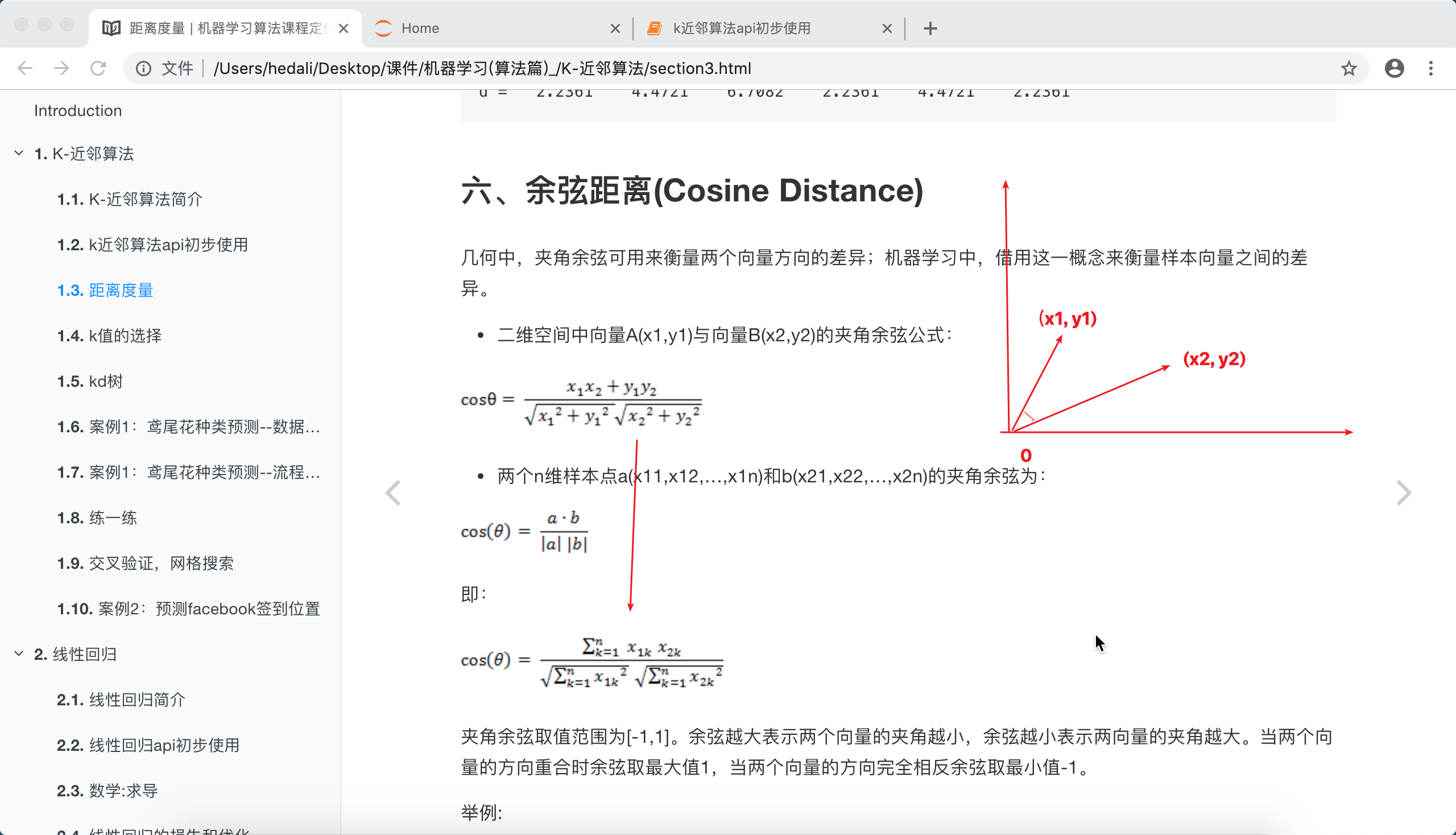
Task: Reload the current page
Action: coord(98,68)
